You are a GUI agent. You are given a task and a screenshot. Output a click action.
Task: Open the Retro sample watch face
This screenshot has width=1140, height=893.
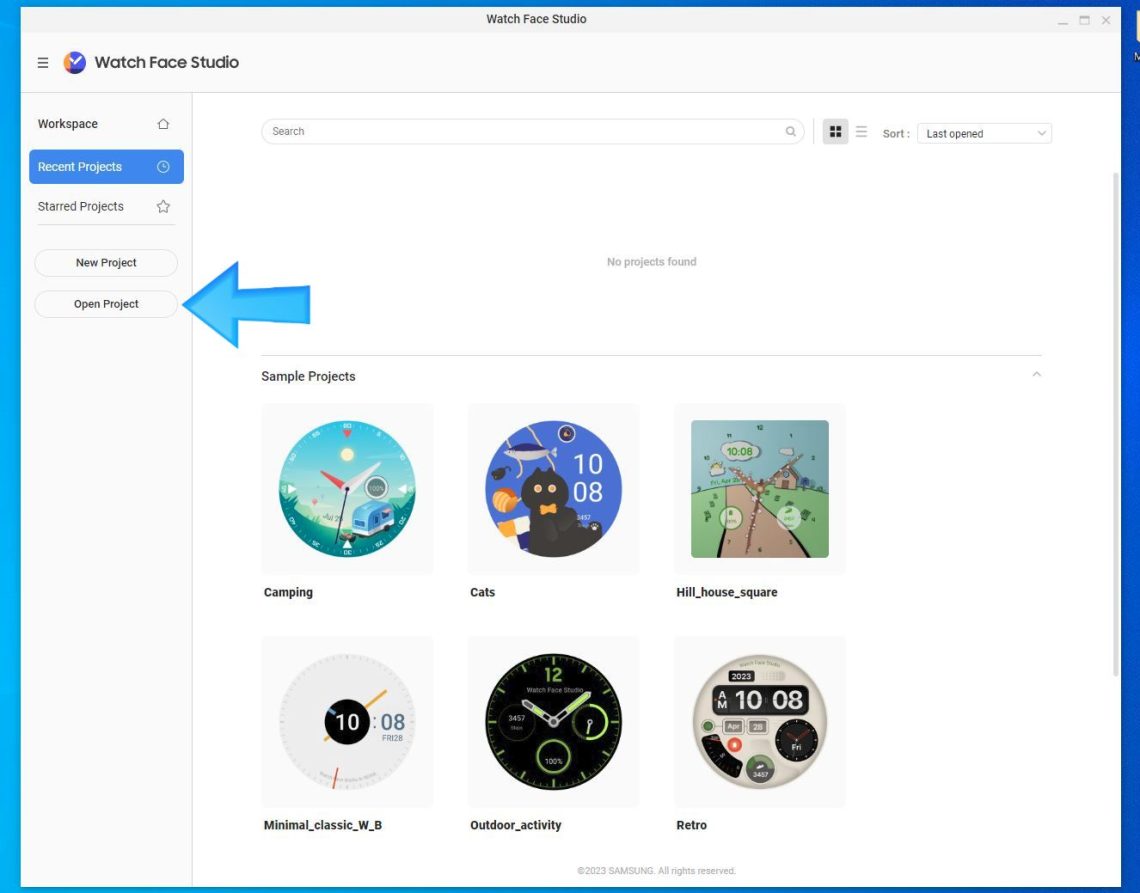(760, 721)
